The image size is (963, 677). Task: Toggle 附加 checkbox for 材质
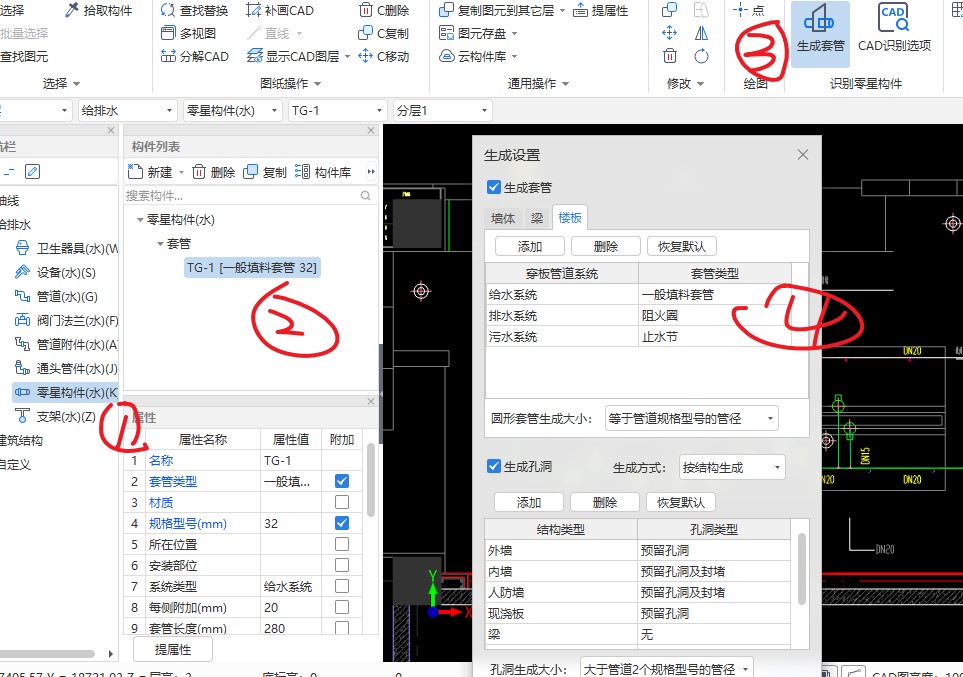[x=341, y=502]
